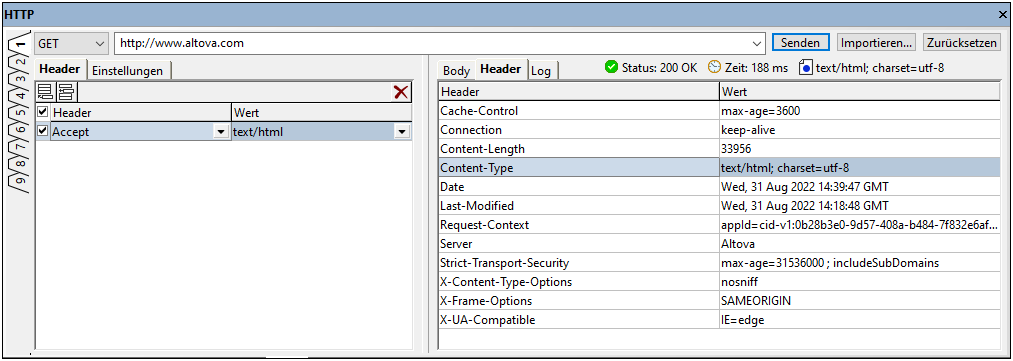This screenshot has width=1013, height=361.
Task: Toggle the Accept header checkbox
Action: click(43, 131)
